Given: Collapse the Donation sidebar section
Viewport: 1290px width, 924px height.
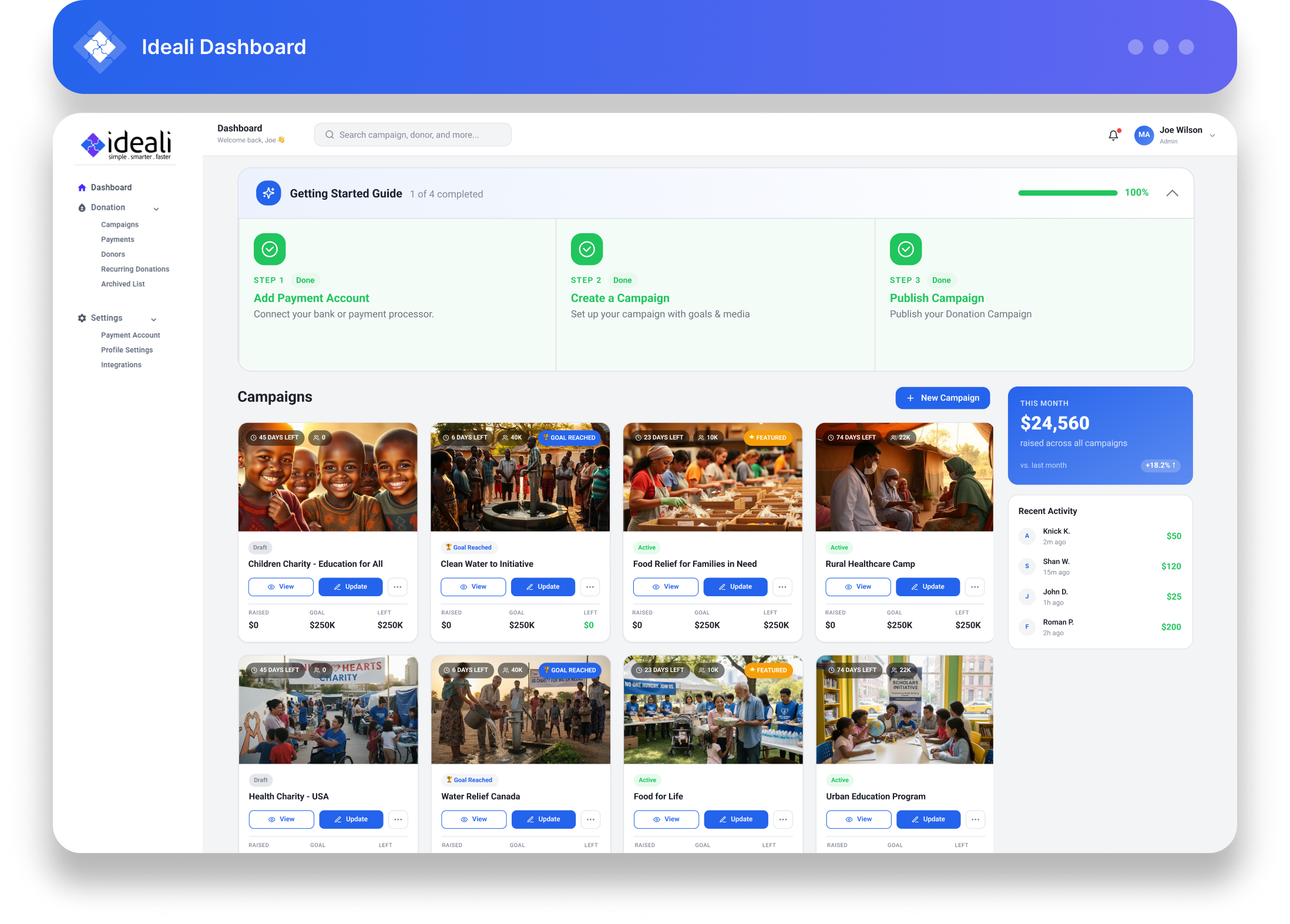Looking at the screenshot, I should (156, 209).
